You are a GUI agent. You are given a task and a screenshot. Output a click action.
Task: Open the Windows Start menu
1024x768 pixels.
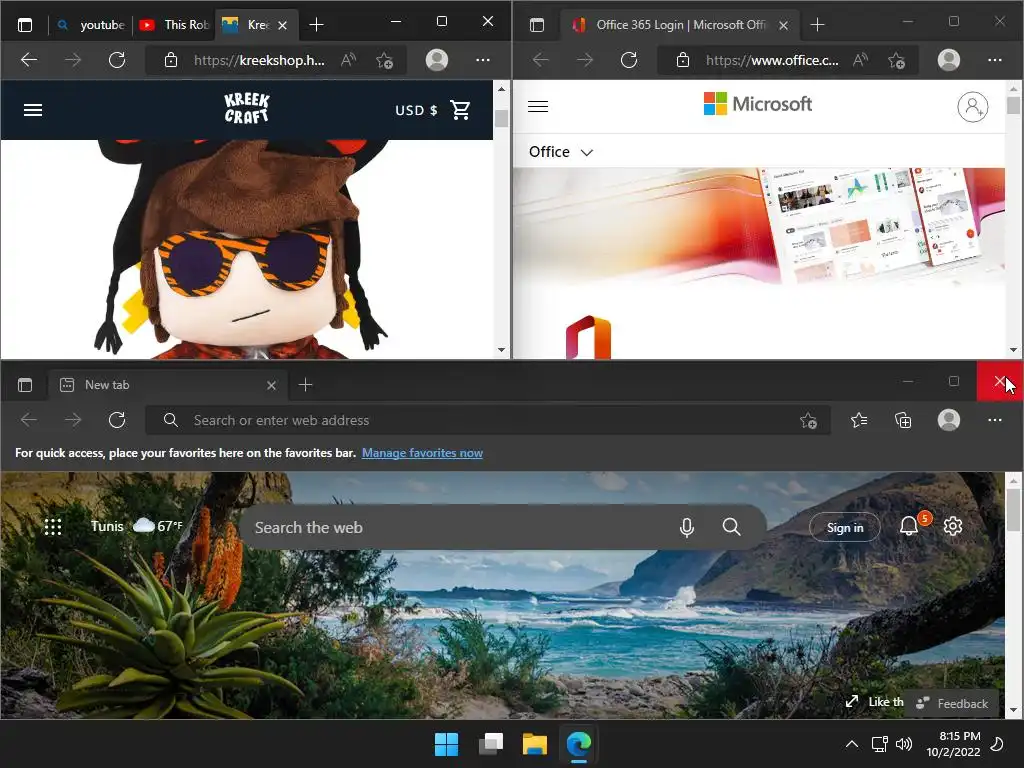pyautogui.click(x=447, y=744)
